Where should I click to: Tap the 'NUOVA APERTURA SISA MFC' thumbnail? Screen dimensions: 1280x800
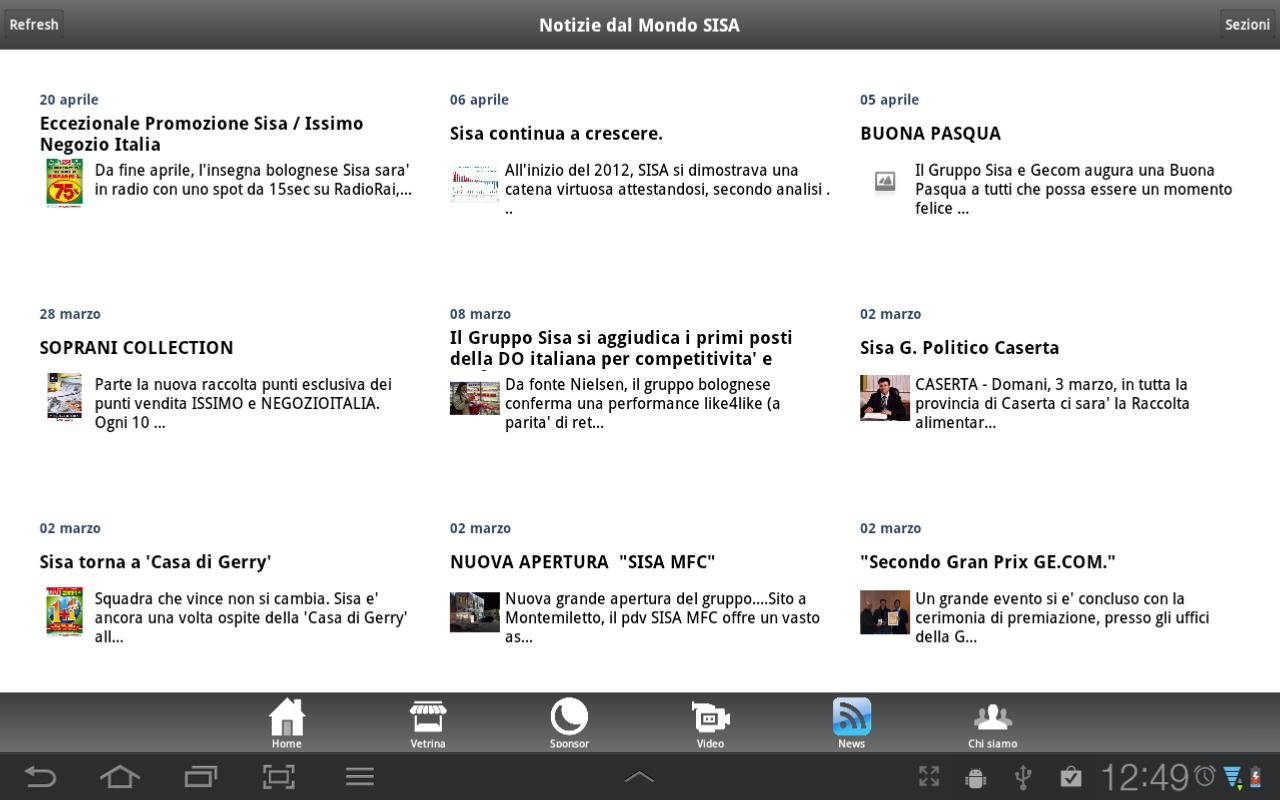click(x=475, y=612)
